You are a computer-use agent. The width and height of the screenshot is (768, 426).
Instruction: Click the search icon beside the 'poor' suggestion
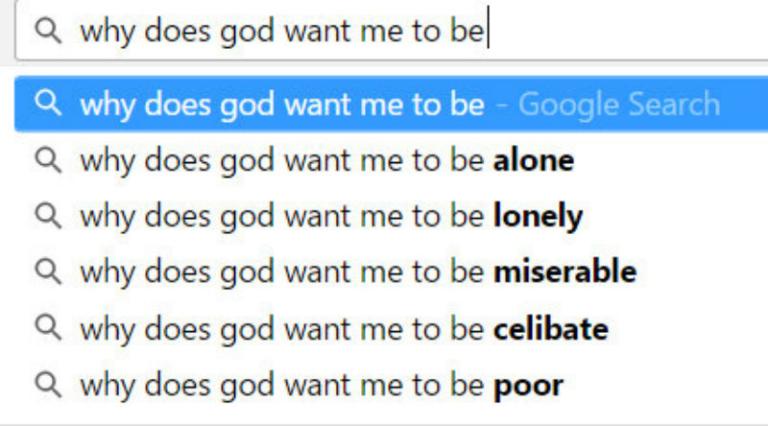48,385
